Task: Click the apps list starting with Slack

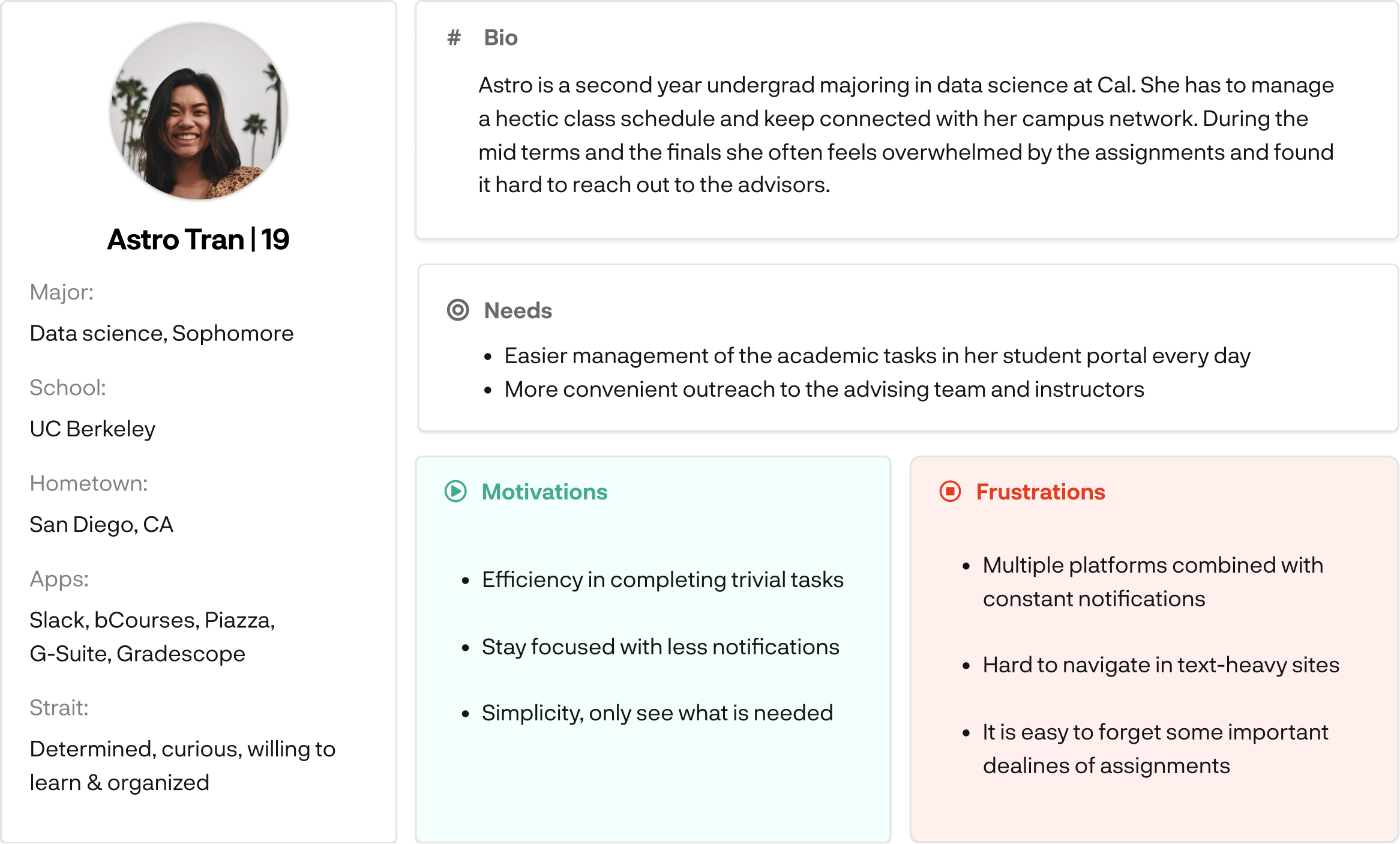Action: click(x=152, y=636)
